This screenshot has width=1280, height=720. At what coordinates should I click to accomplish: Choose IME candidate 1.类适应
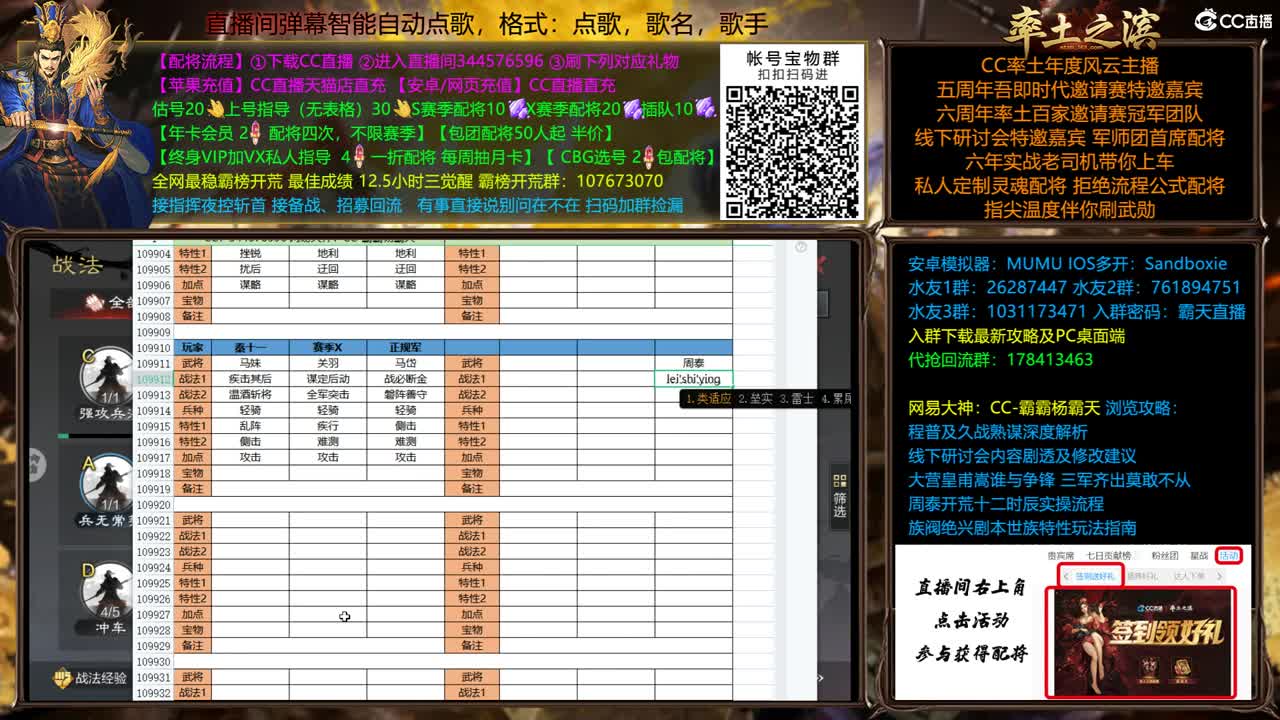point(709,398)
